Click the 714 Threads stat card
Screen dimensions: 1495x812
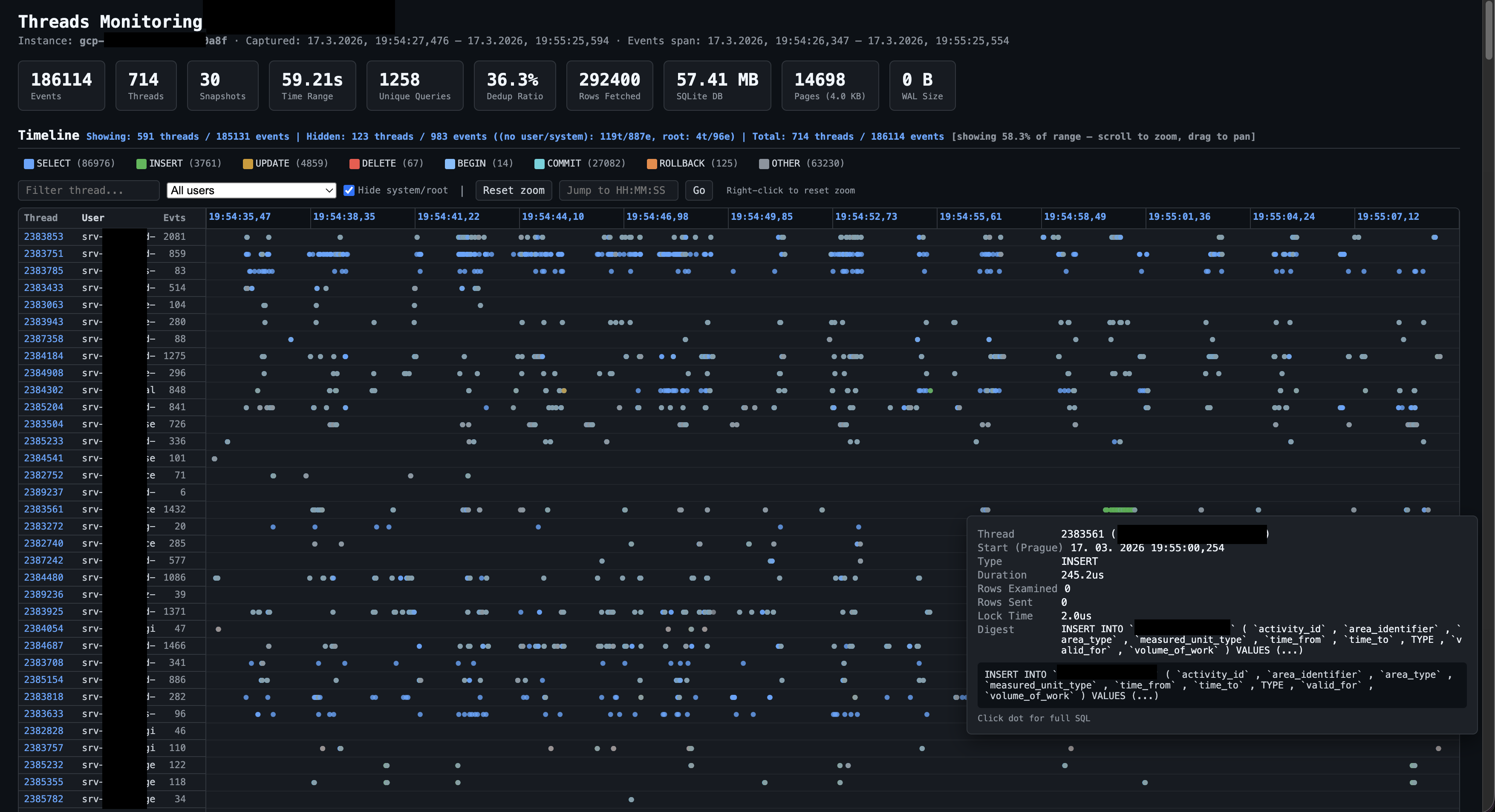pyautogui.click(x=146, y=85)
